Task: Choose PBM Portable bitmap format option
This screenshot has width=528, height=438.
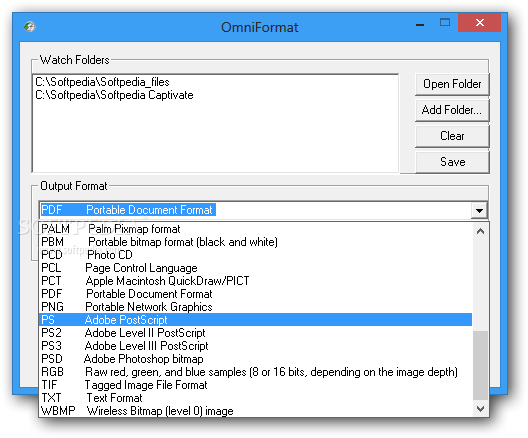Action: [x=255, y=242]
